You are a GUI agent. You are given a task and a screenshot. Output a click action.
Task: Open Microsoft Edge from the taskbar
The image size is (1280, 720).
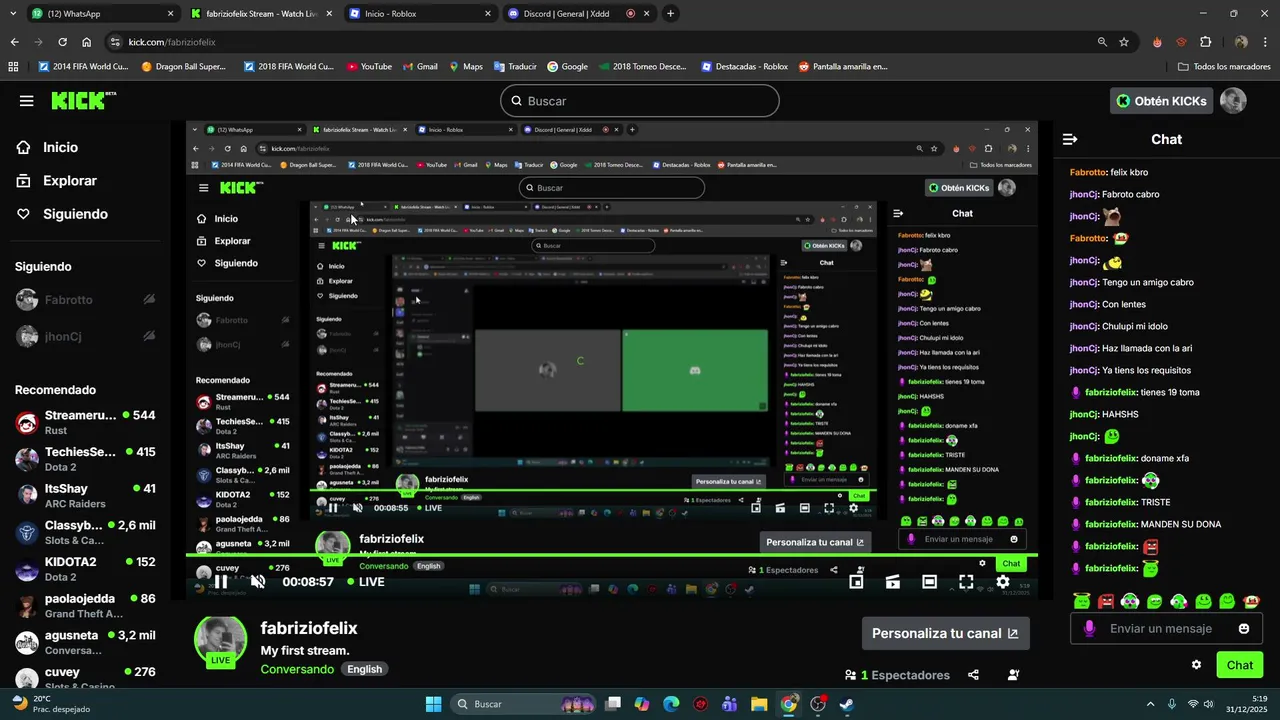(x=671, y=704)
